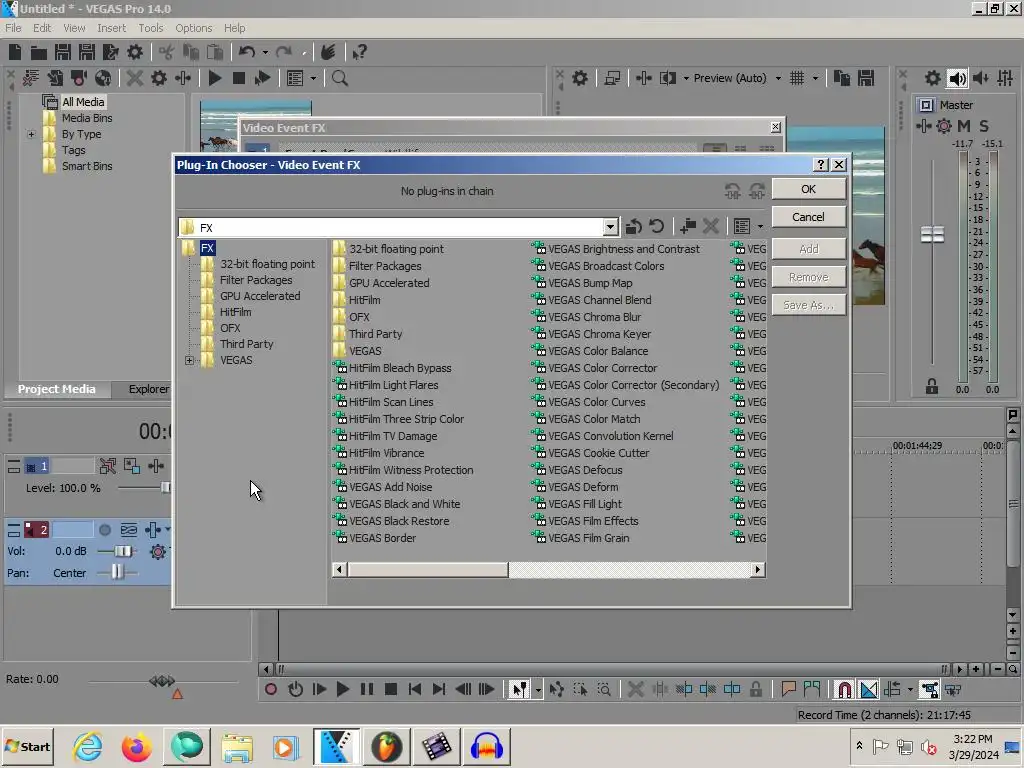Open a project with the folder icon

click(x=39, y=52)
